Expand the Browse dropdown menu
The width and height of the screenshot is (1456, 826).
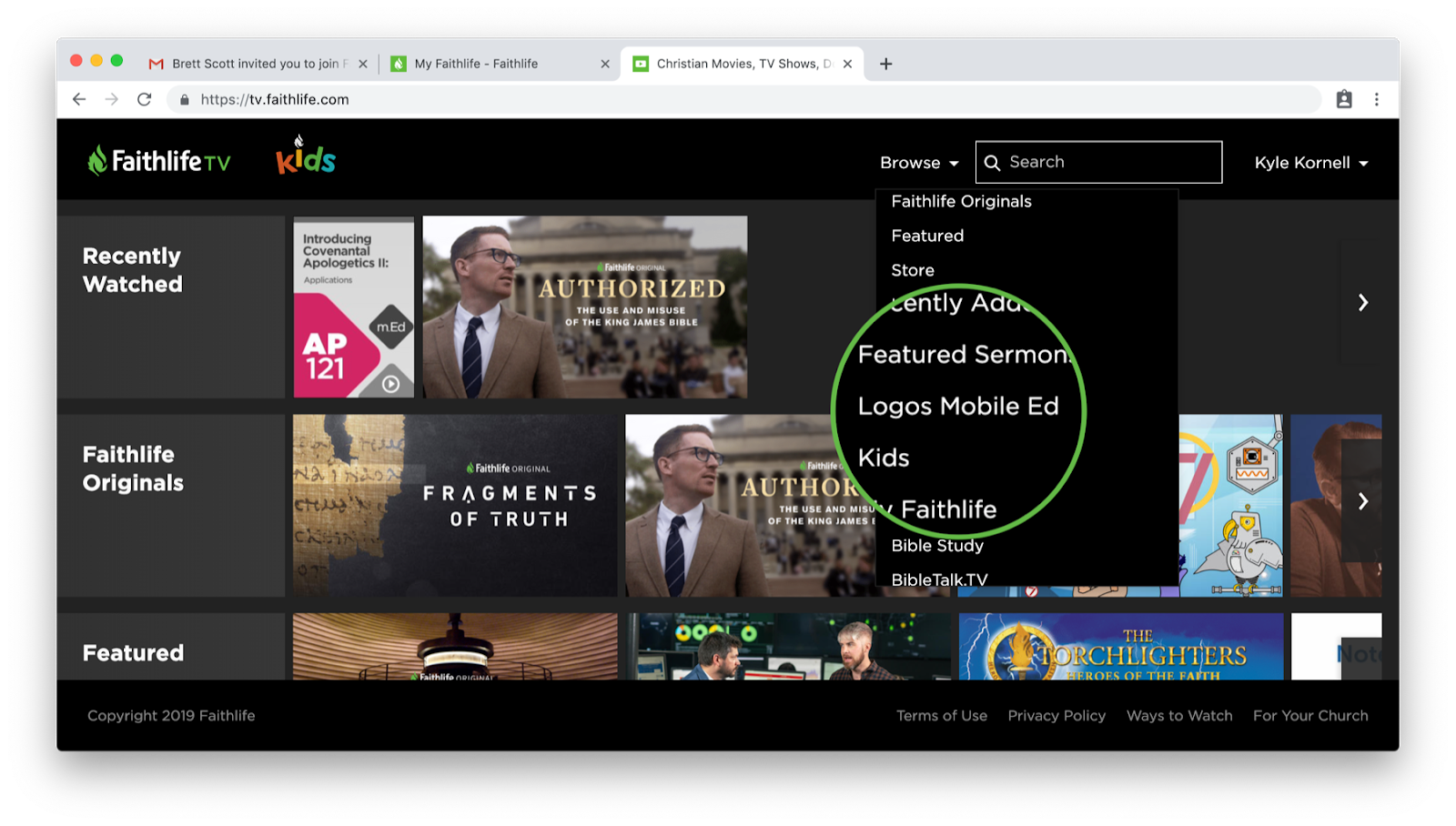click(x=919, y=163)
